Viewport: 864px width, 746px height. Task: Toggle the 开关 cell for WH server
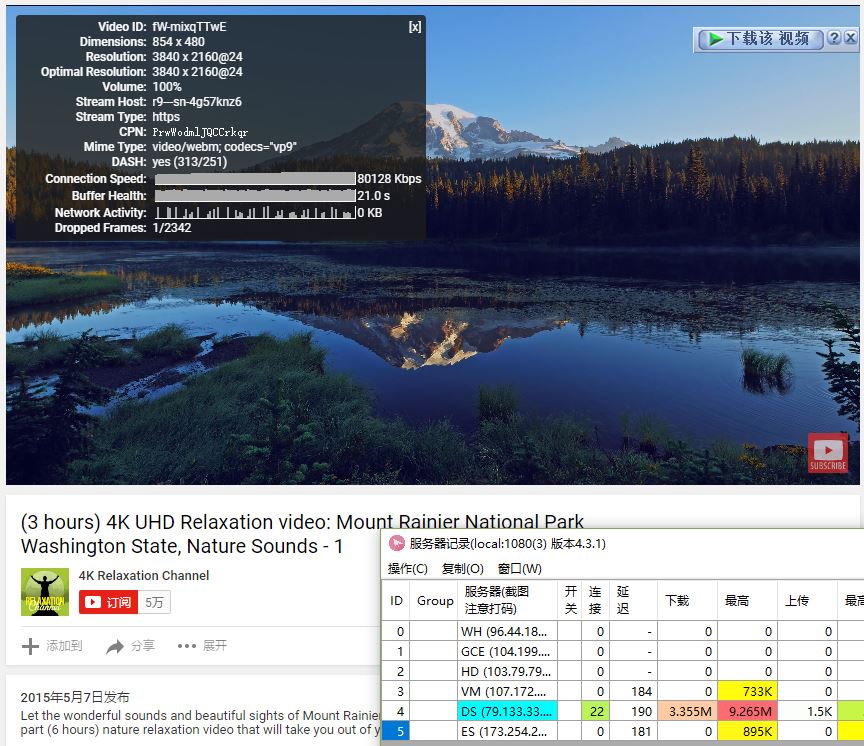[x=570, y=631]
